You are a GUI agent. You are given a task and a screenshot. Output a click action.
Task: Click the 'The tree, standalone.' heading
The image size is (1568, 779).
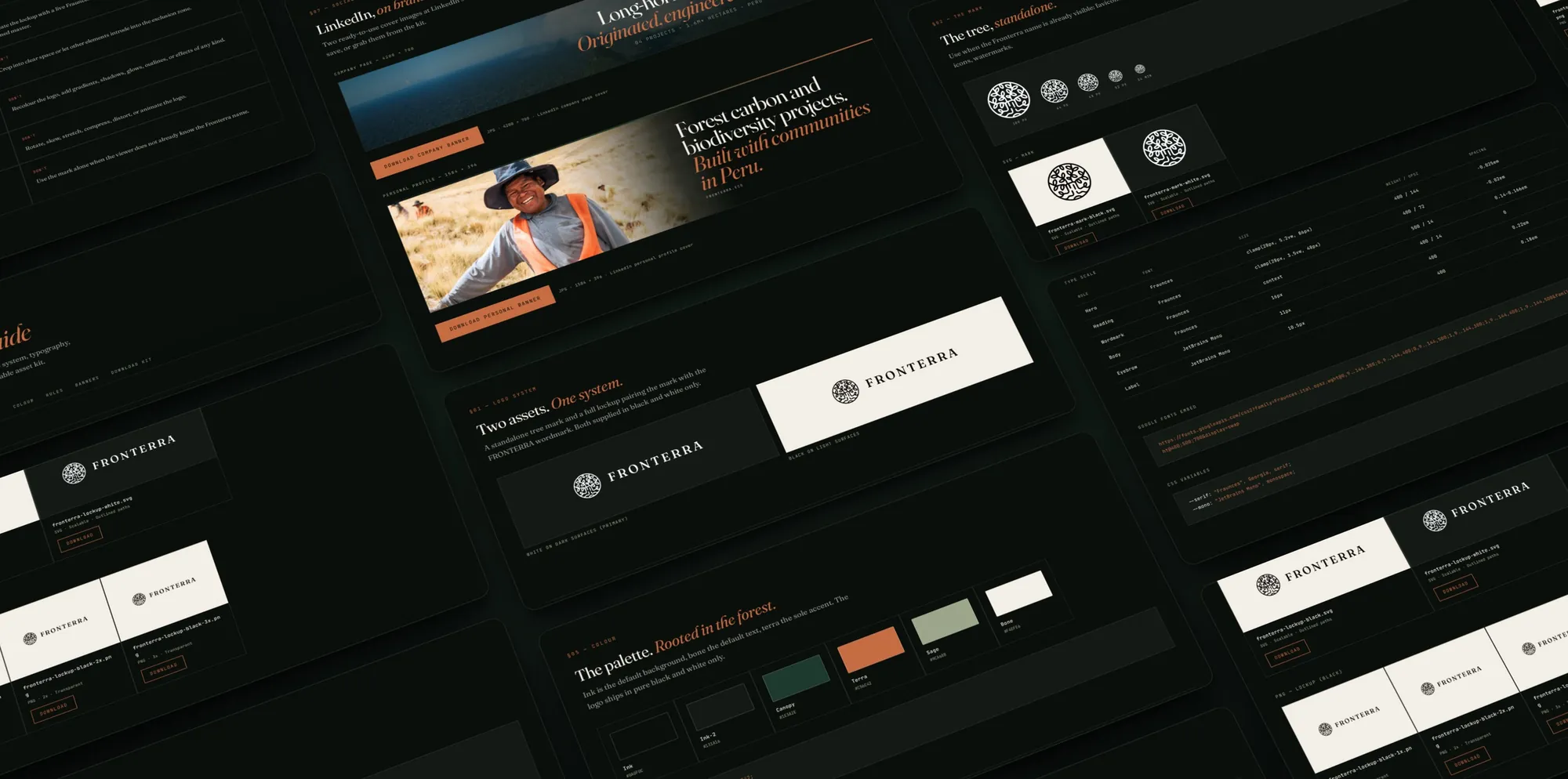coord(997,24)
